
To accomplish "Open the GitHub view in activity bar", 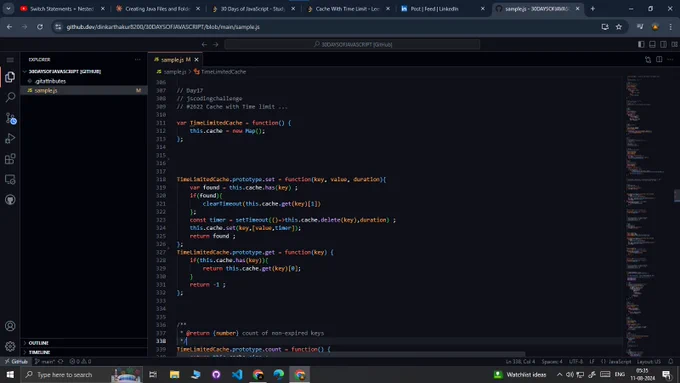I will click(x=10, y=200).
